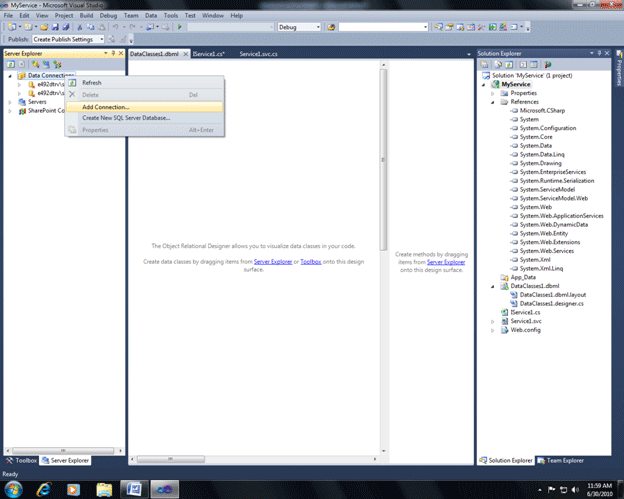This screenshot has height=499, width=624.
Task: Select DataClasses1.designer.cs file
Action: point(551,304)
